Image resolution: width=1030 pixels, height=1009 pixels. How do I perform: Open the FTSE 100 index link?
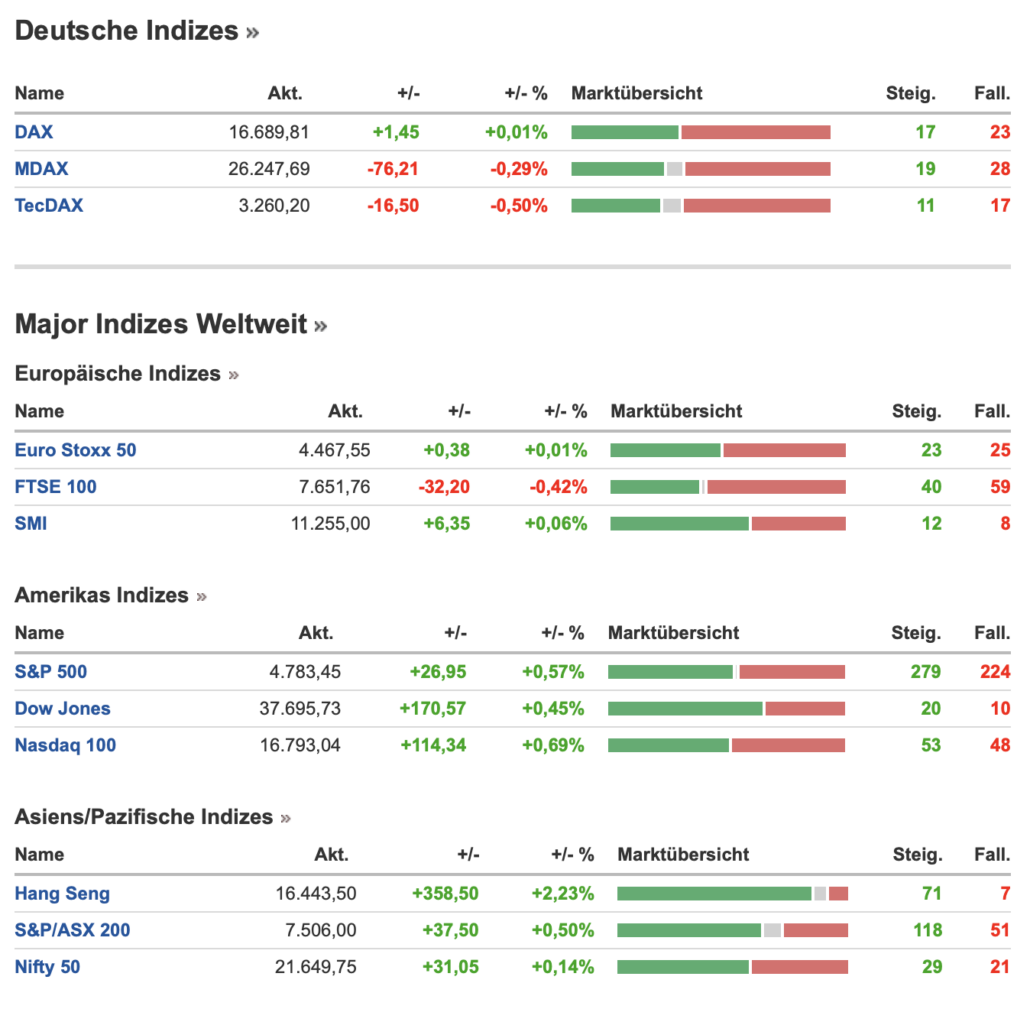[56, 487]
